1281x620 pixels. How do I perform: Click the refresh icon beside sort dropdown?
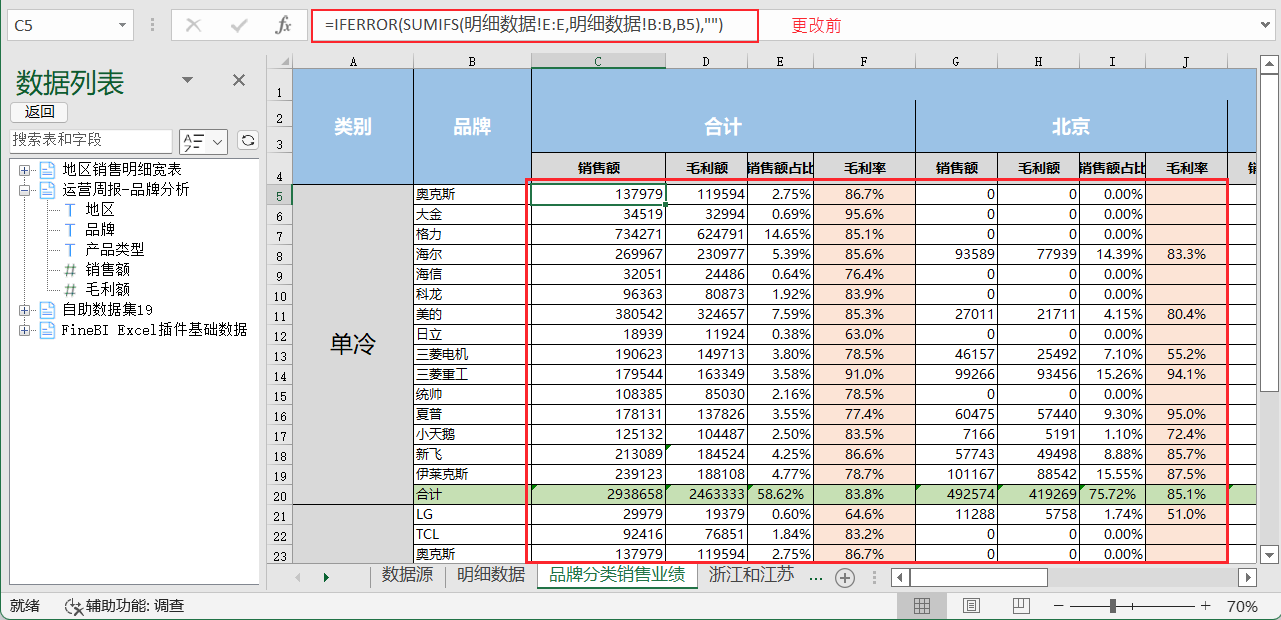point(247,141)
